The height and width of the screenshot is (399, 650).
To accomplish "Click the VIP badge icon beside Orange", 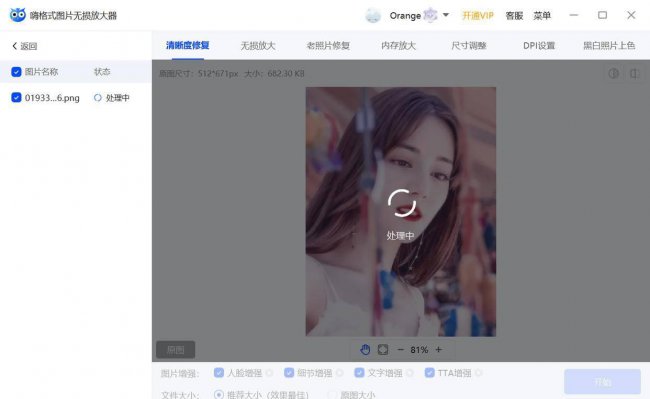I will [x=430, y=15].
